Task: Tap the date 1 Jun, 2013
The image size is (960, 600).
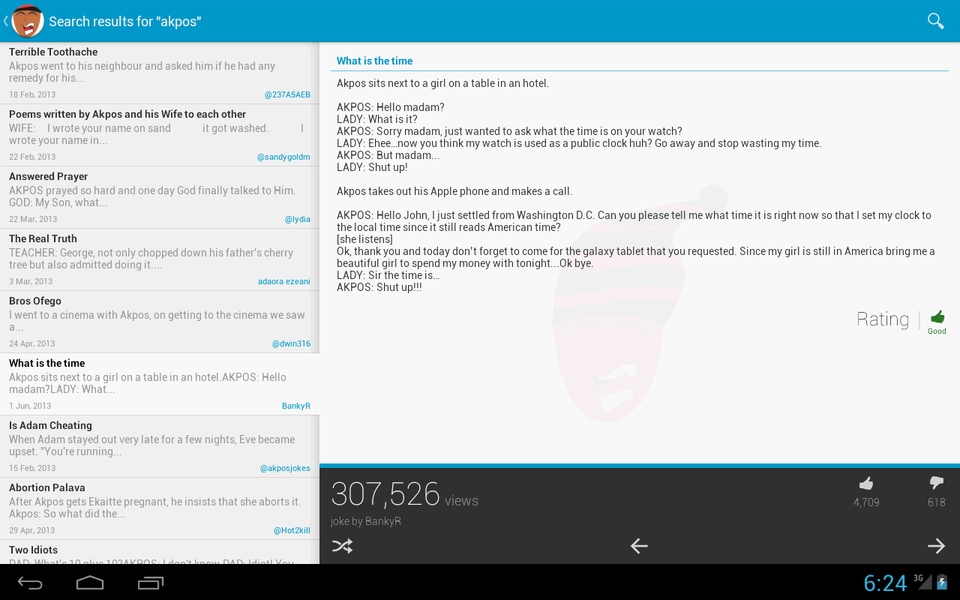Action: (30, 406)
